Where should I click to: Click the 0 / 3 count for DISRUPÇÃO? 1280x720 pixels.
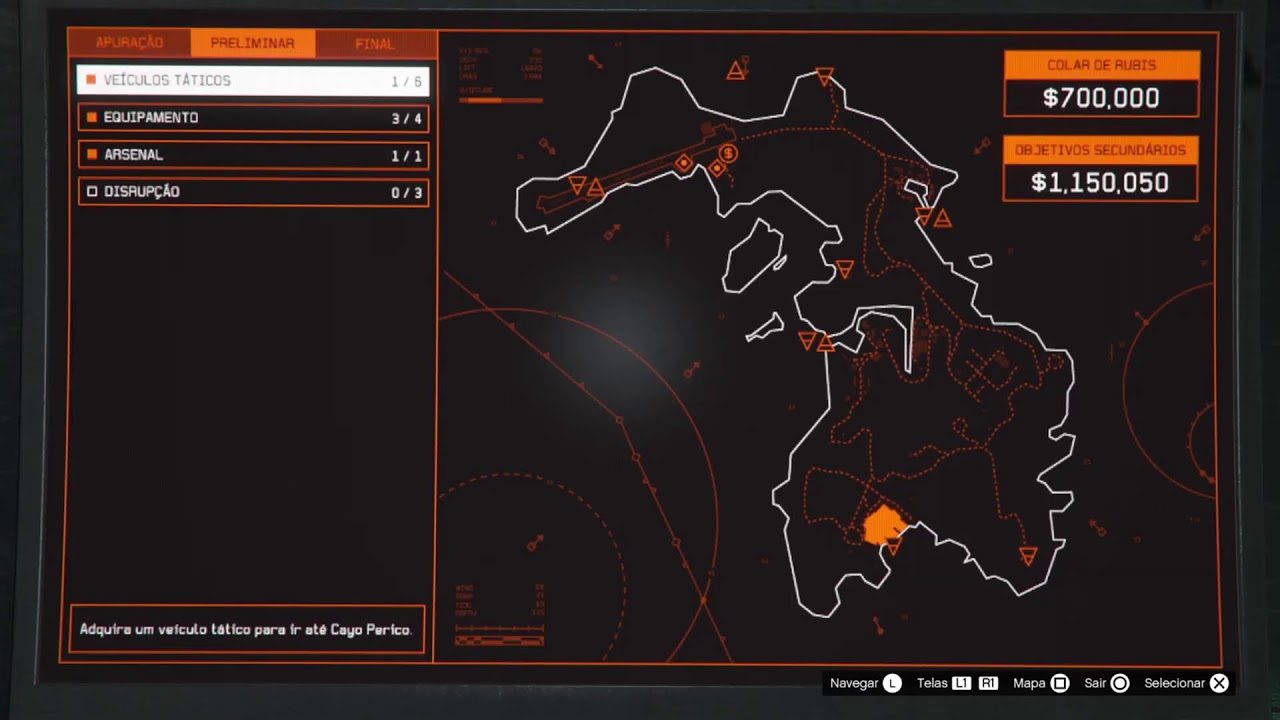click(x=406, y=192)
